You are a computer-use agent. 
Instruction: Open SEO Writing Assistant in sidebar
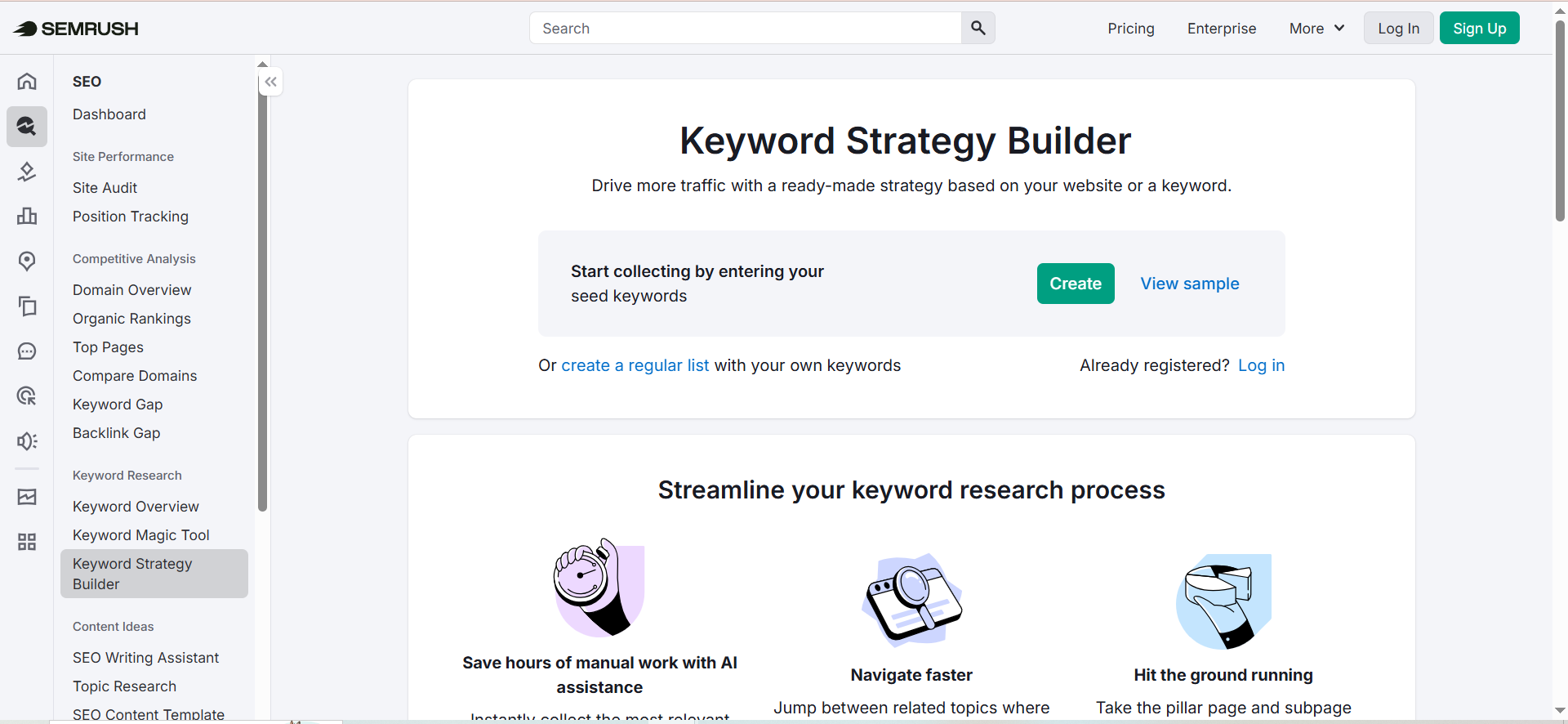tap(145, 658)
